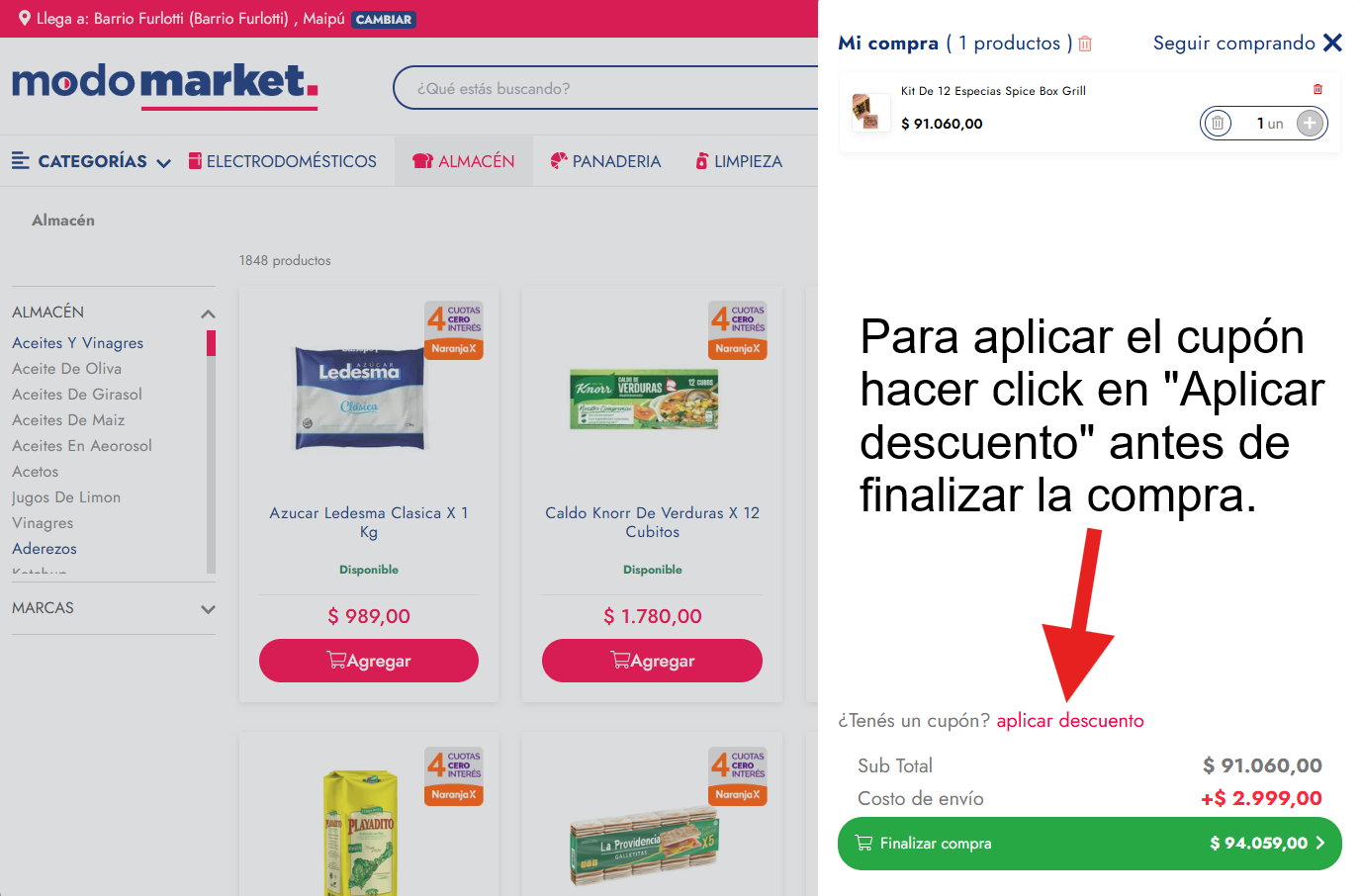The image size is (1361, 896).
Task: Expand the CATEGORÍAS dropdown menu
Action: click(91, 161)
